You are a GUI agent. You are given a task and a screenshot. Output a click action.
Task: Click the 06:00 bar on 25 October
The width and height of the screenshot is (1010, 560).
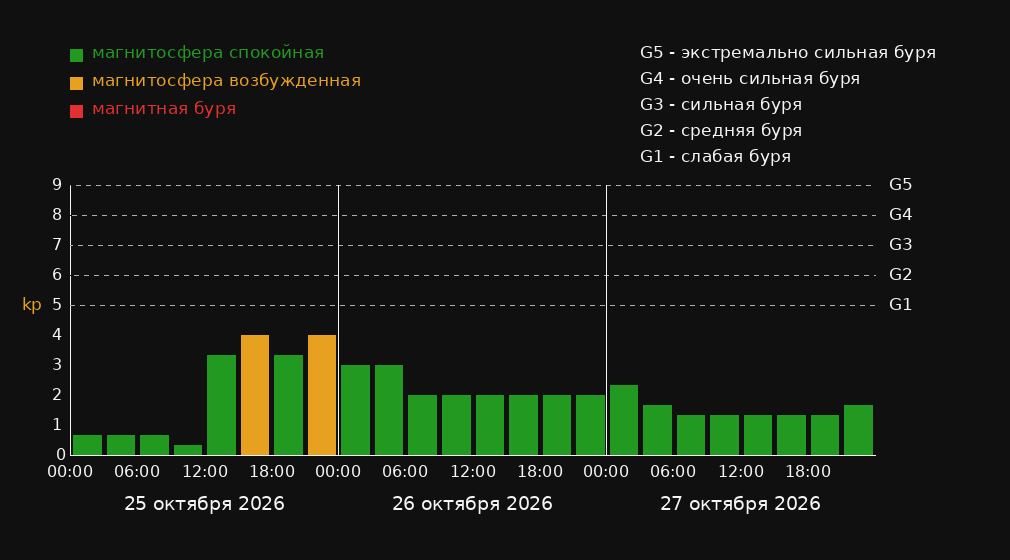tap(155, 445)
